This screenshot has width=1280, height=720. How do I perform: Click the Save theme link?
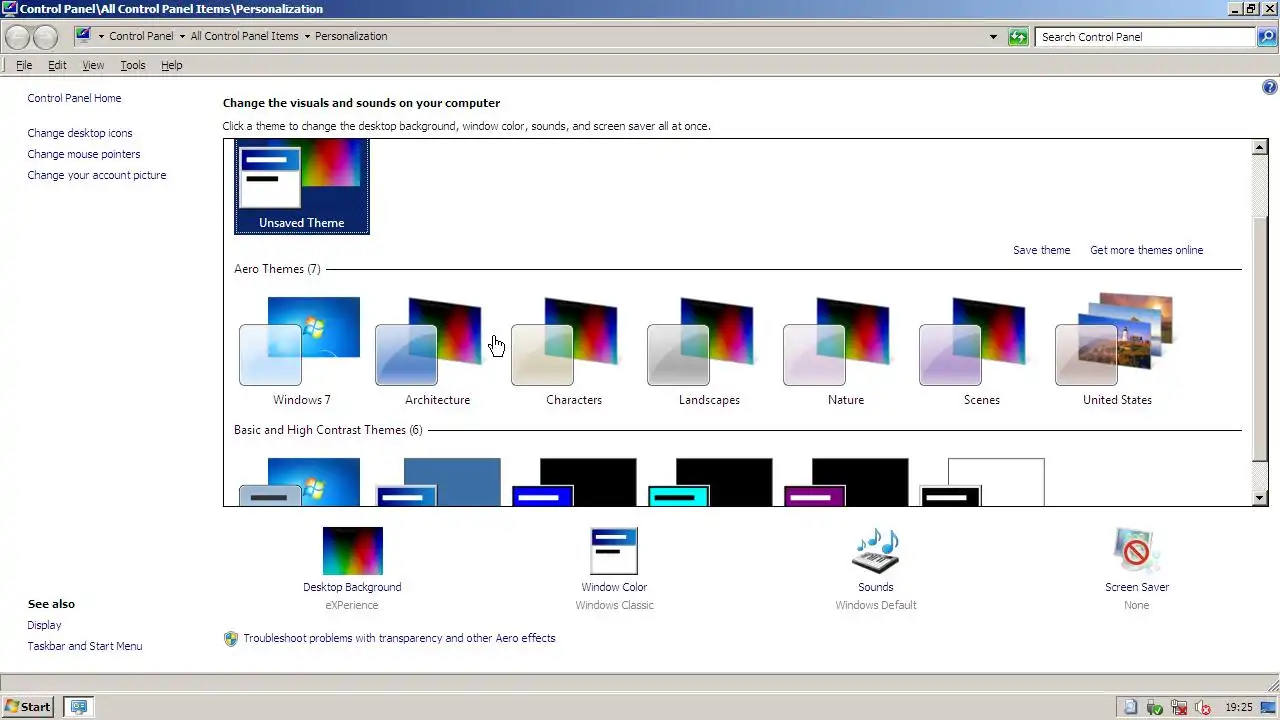1041,250
